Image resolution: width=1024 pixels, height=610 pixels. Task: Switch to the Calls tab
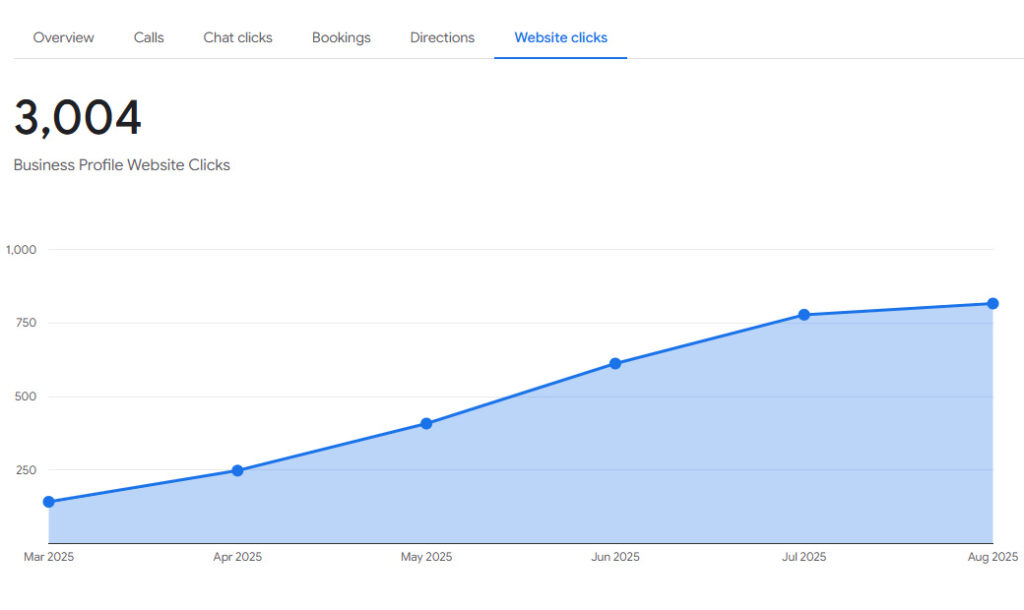[148, 37]
